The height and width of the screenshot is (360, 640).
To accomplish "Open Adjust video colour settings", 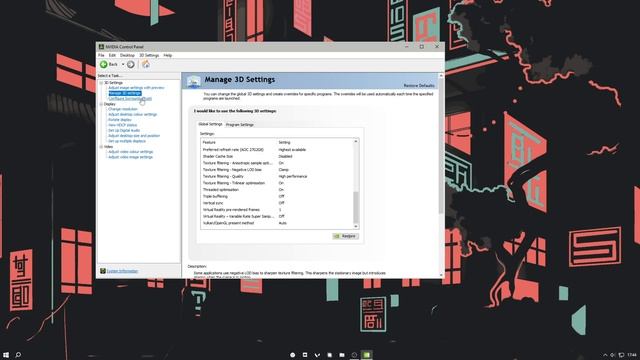I will tap(131, 151).
